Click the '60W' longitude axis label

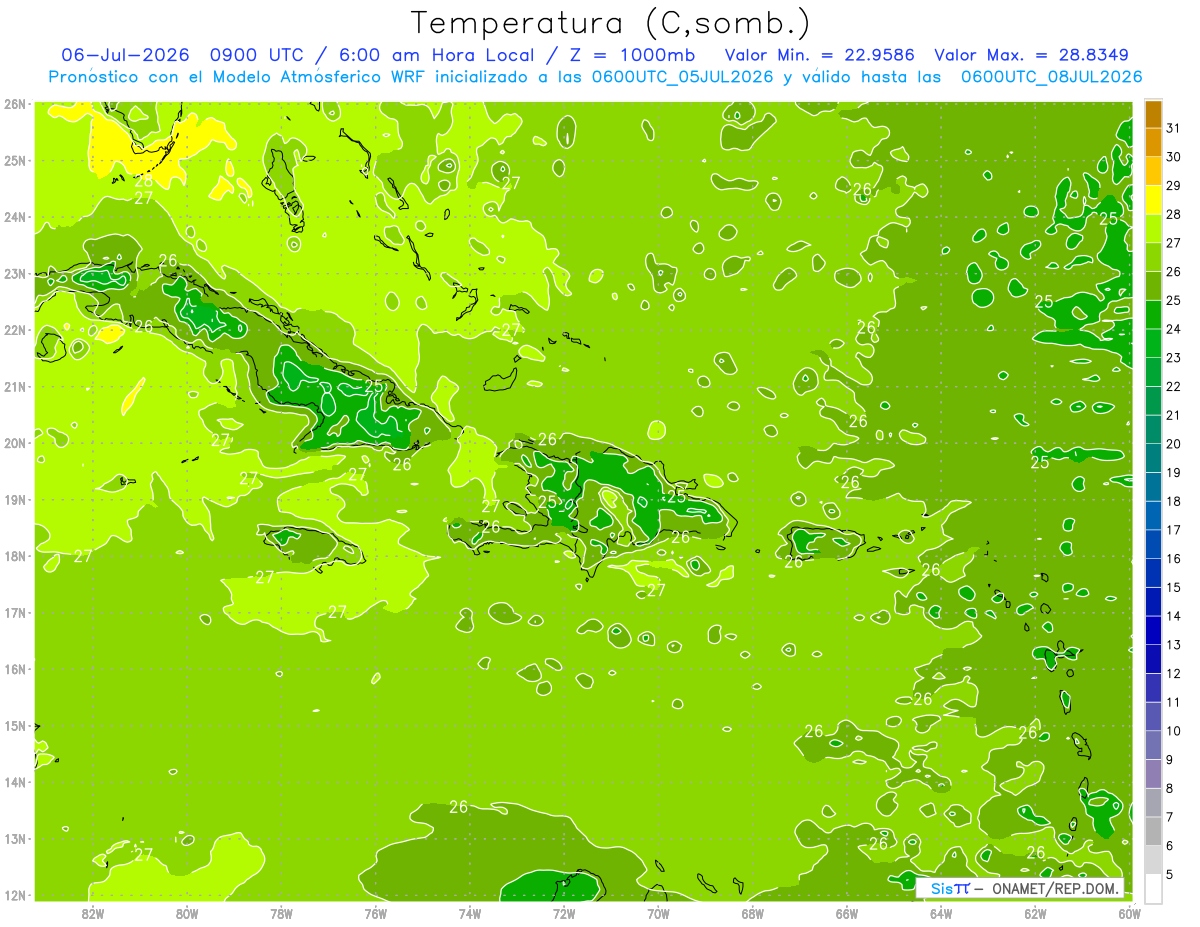pos(1129,912)
